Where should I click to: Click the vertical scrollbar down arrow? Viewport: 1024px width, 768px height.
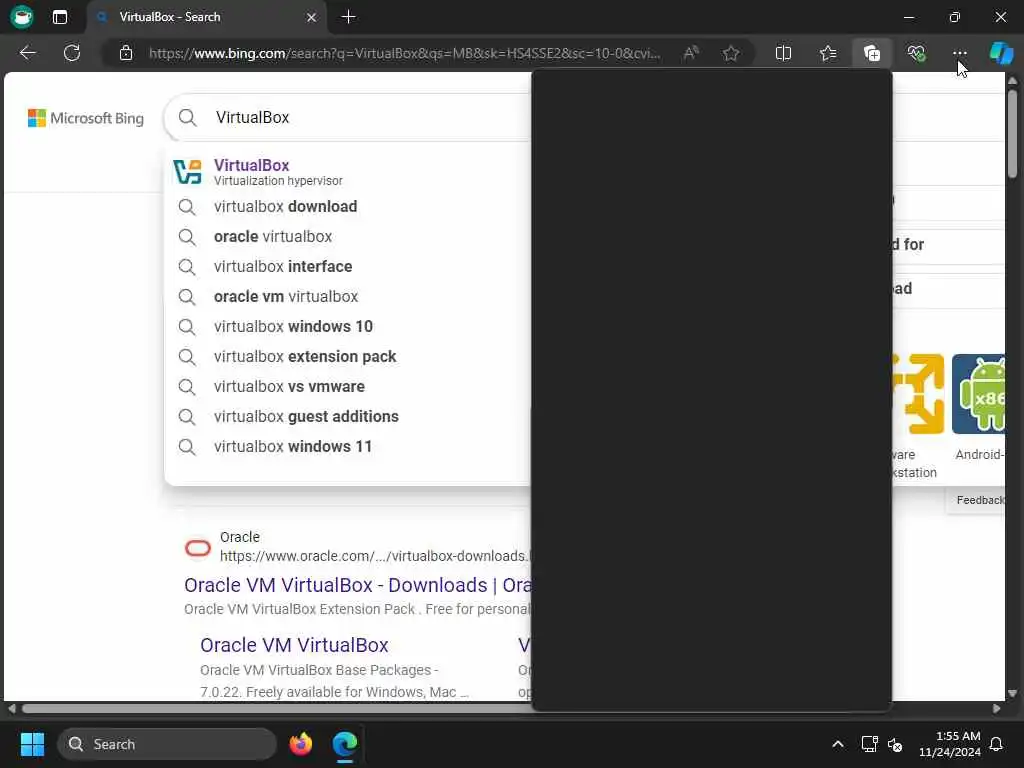click(x=1012, y=694)
